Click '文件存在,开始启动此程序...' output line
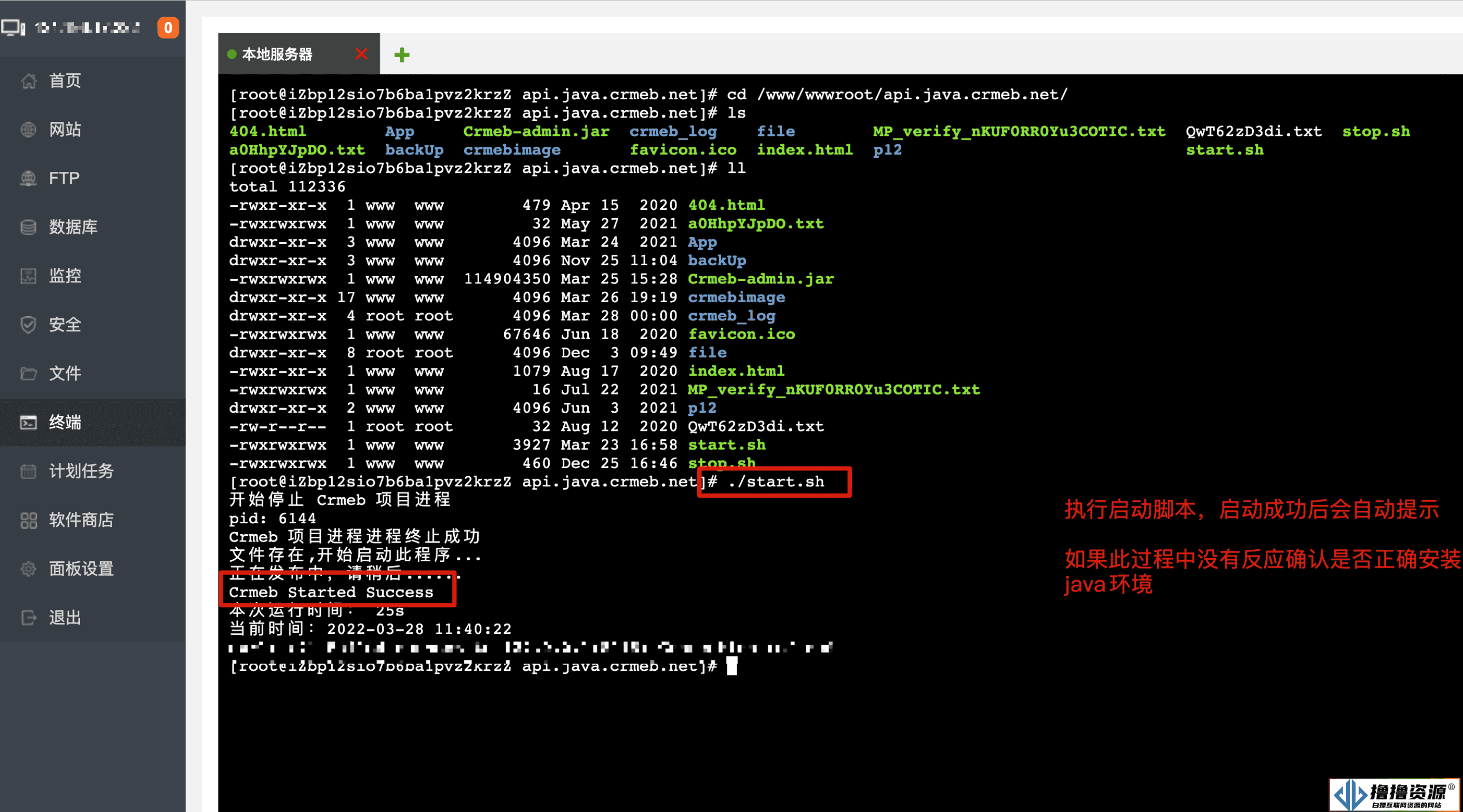Screen dimensions: 1463x812 tap(356, 555)
